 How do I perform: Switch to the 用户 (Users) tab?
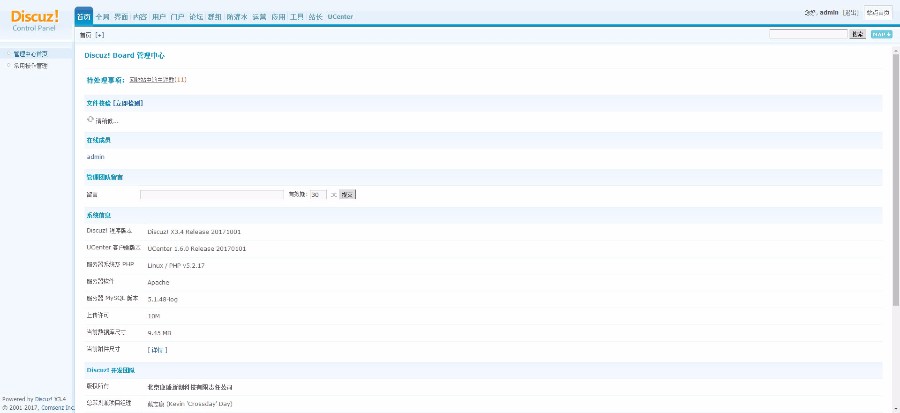(x=159, y=17)
